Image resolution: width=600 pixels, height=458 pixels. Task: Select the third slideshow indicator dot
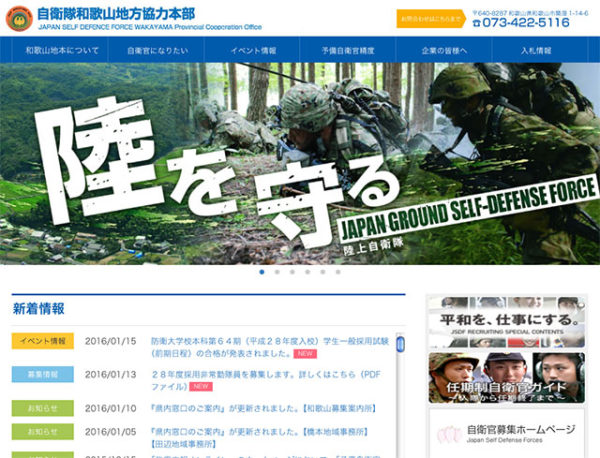point(292,272)
